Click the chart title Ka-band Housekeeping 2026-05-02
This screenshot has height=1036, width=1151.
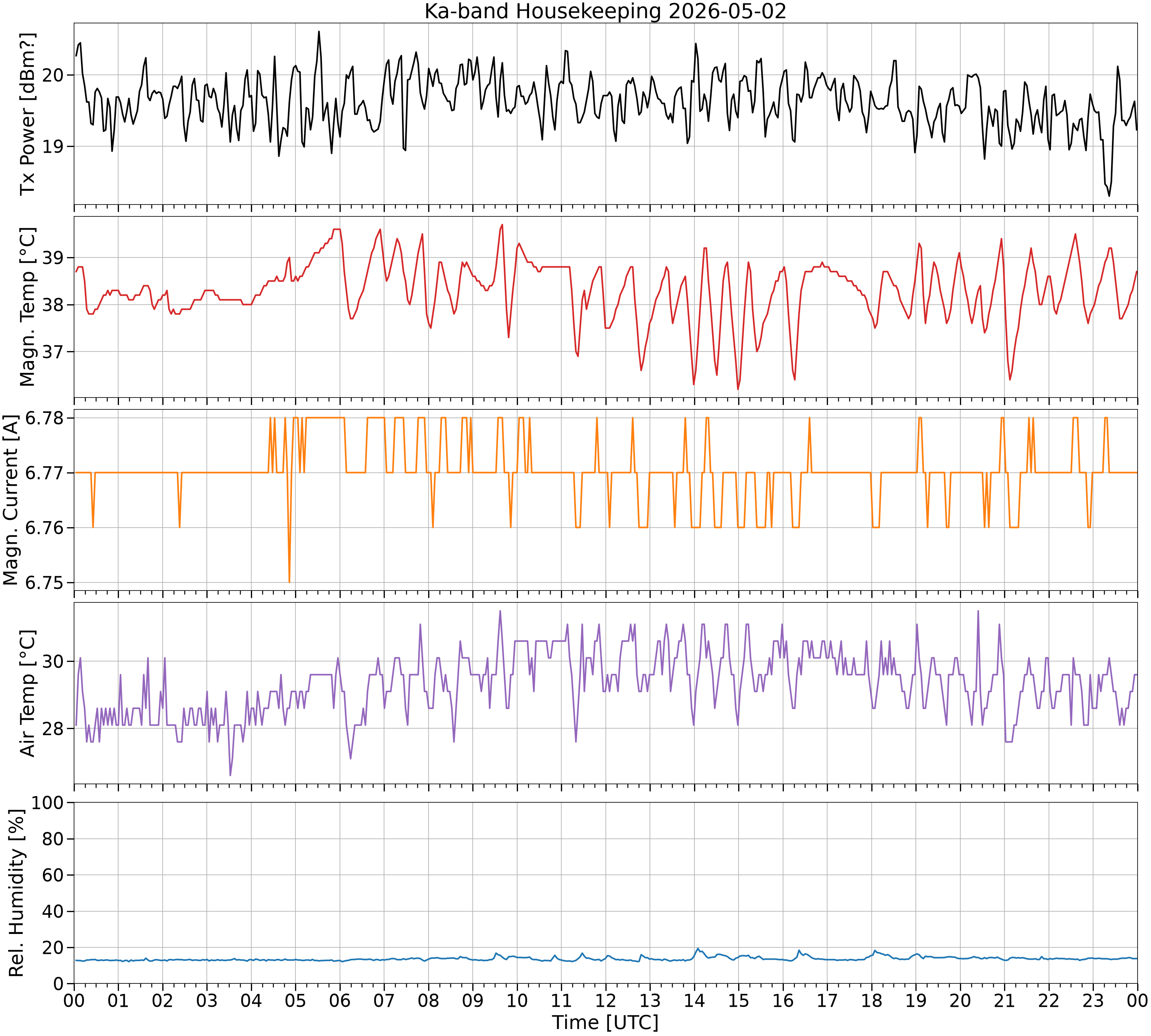point(605,12)
